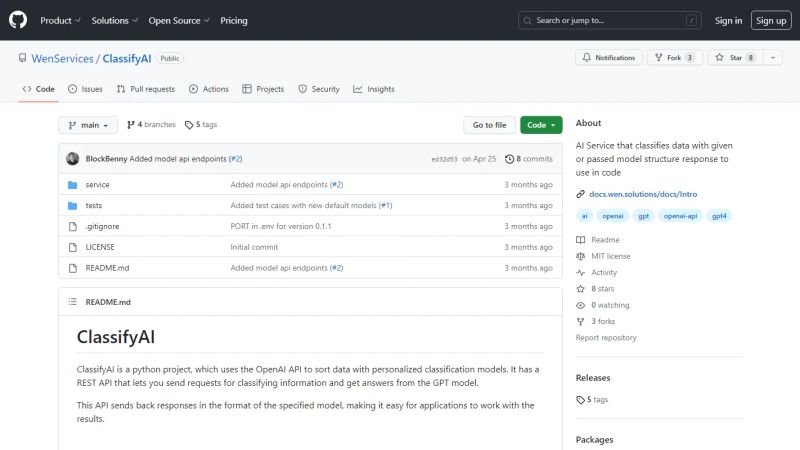
Task: Open 'PORT in .env for version 0.1.1' commit
Action: point(281,227)
